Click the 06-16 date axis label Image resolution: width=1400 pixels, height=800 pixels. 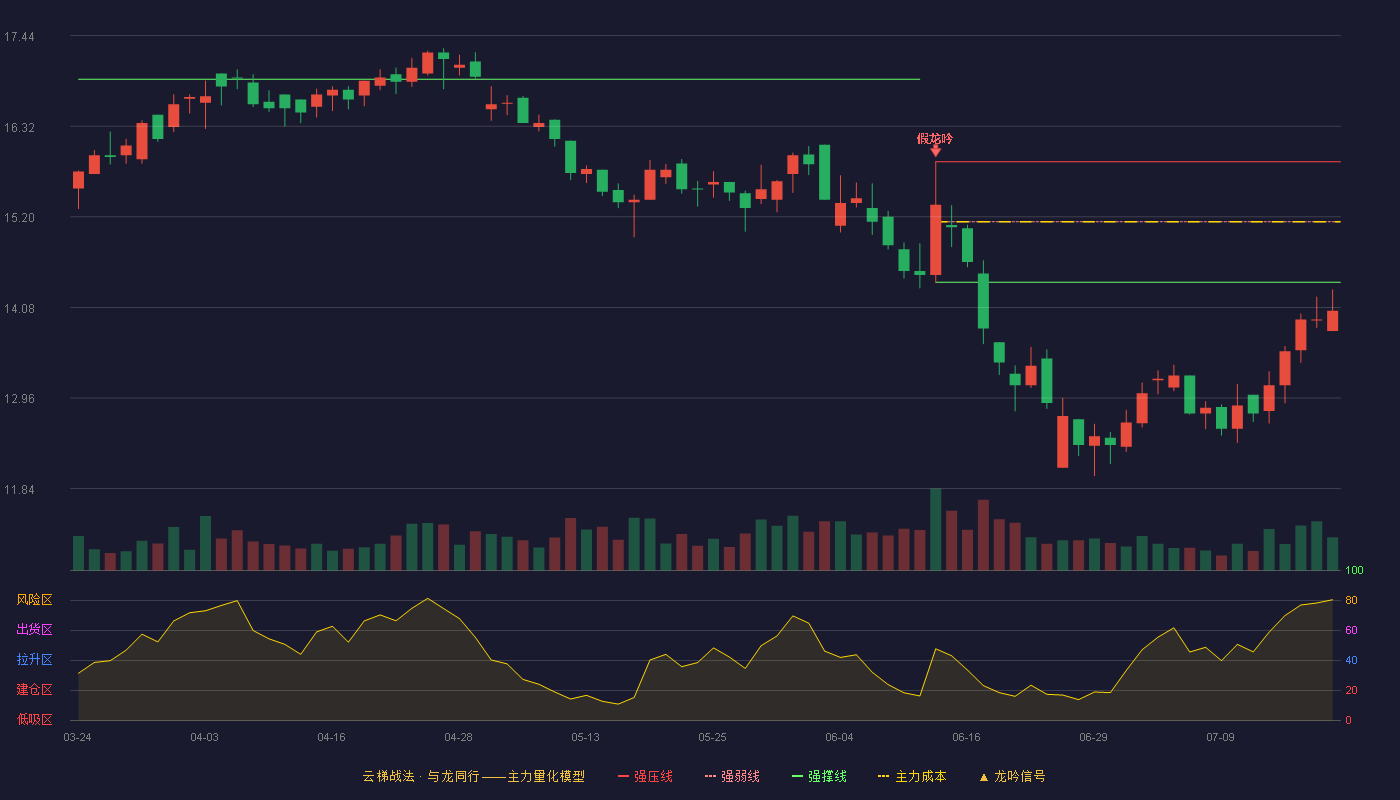966,737
